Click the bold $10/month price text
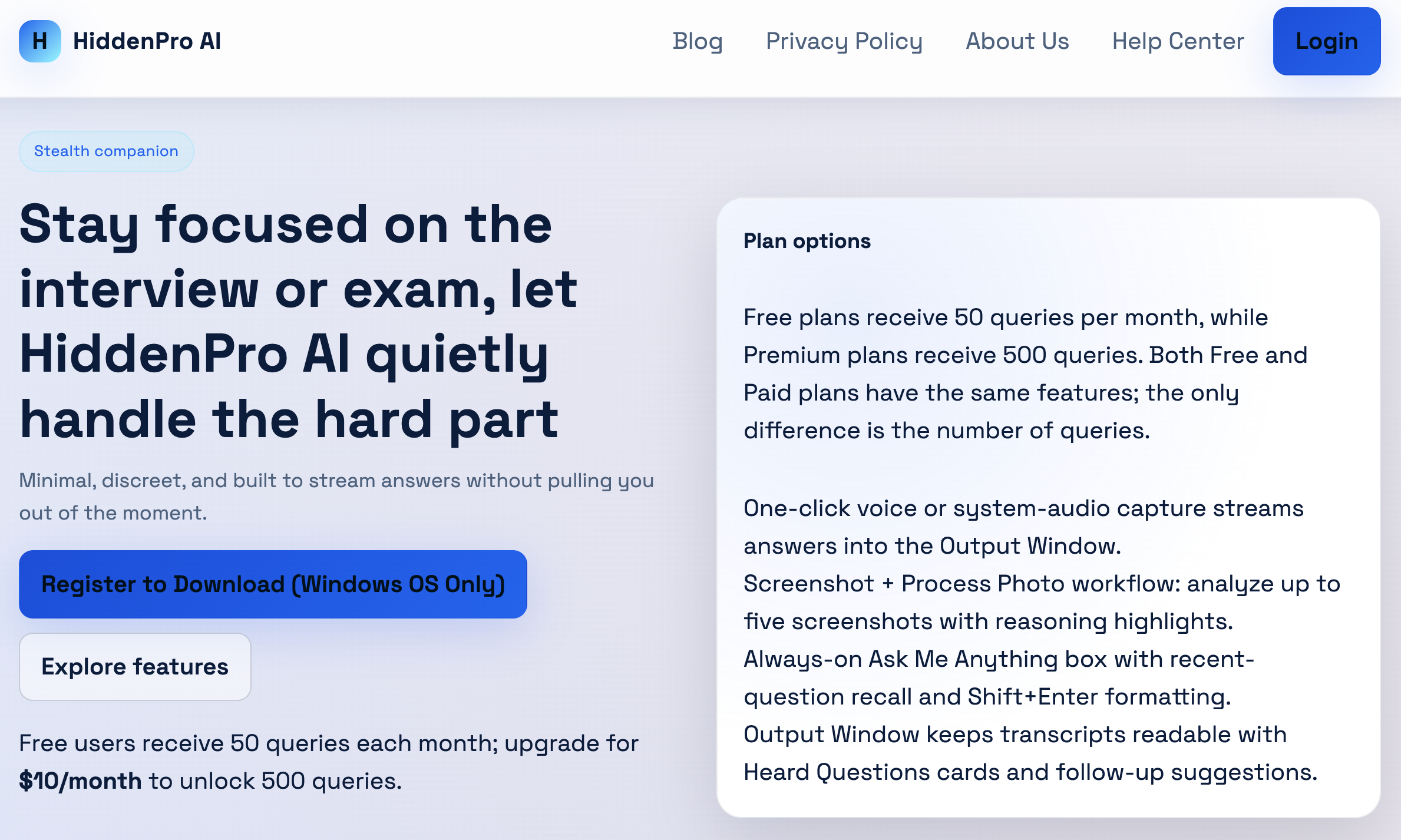 pos(80,781)
